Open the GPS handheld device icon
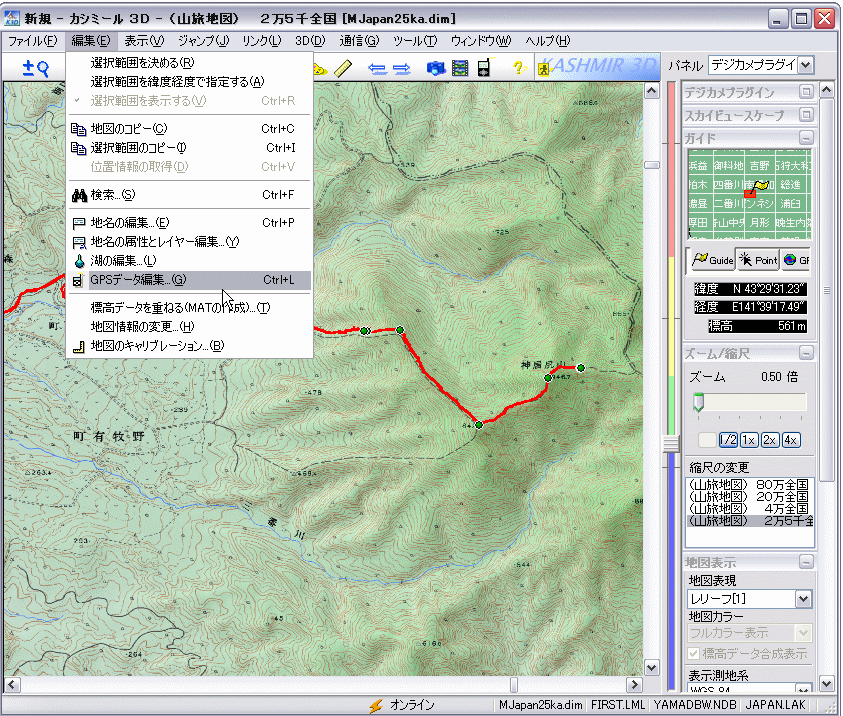843x716 pixels. coord(484,68)
